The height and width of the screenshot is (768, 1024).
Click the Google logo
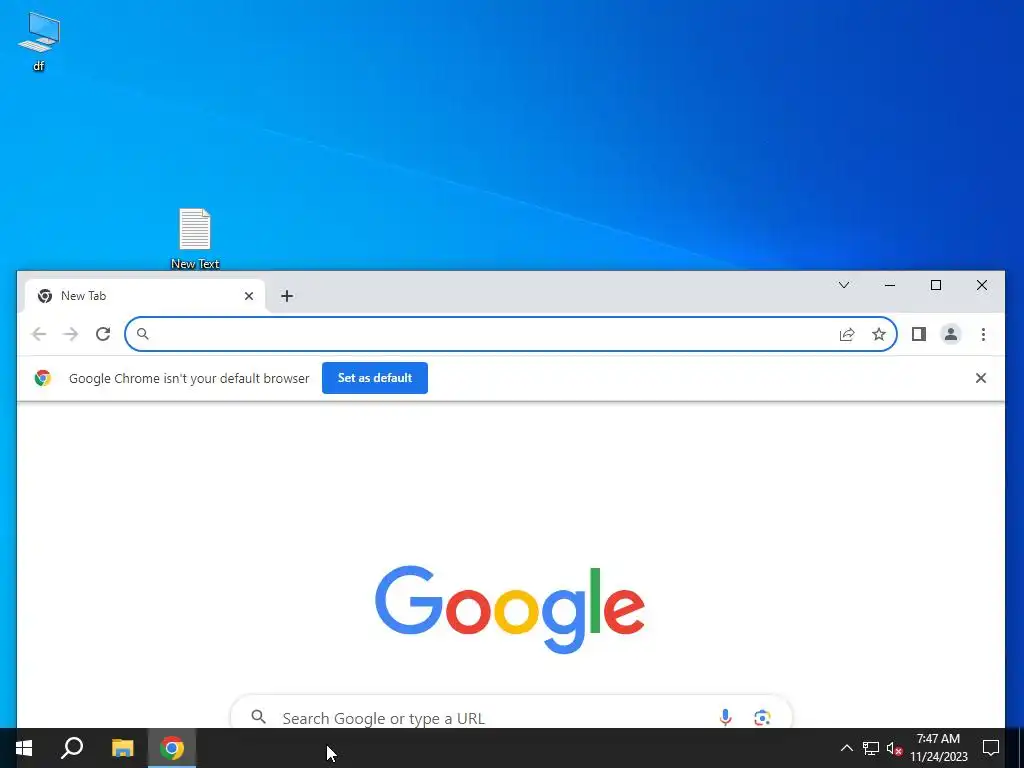click(510, 609)
